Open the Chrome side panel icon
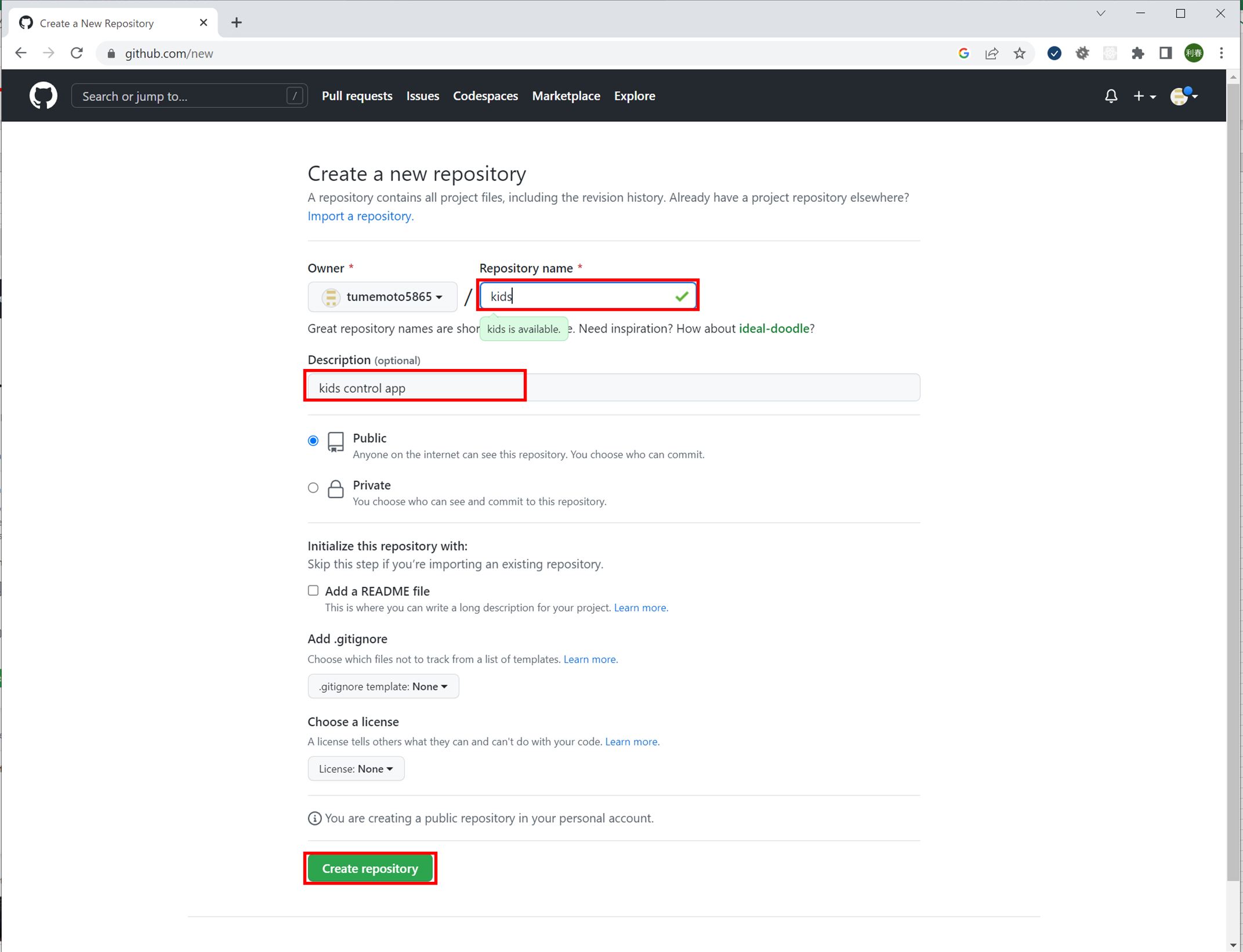Image resolution: width=1243 pixels, height=952 pixels. (x=1165, y=53)
